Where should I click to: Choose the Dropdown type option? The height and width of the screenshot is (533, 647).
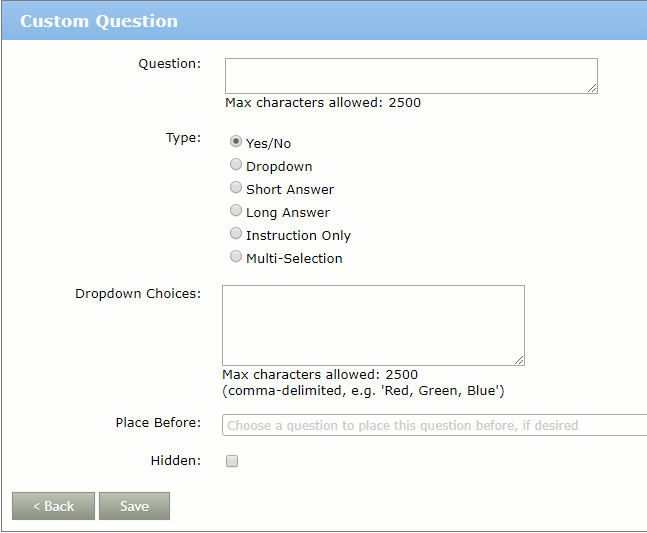[236, 165]
